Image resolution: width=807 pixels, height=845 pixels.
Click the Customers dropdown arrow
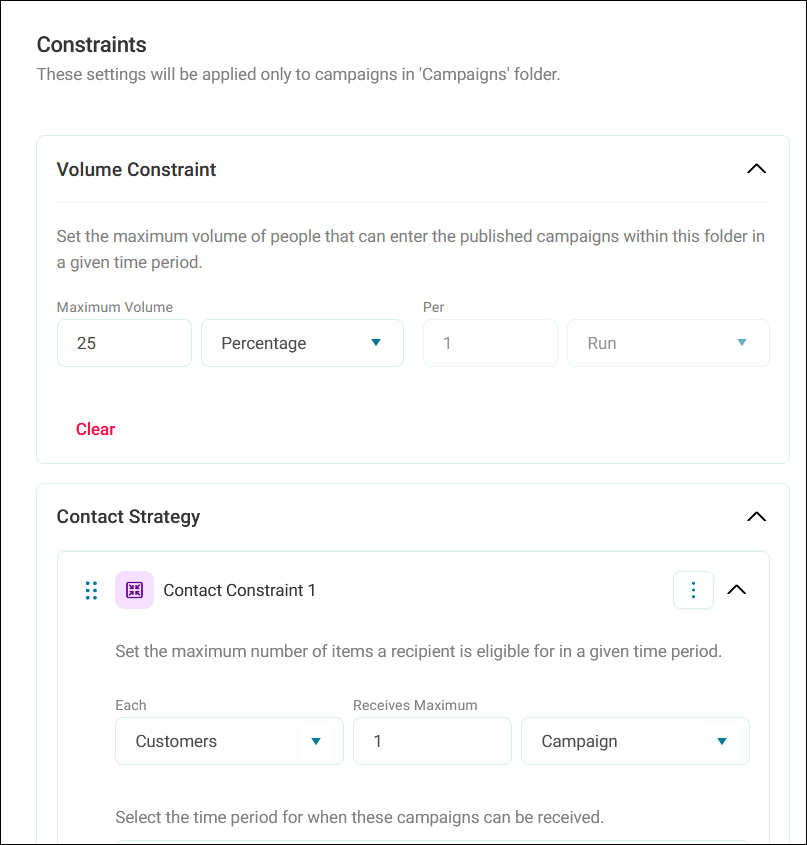(316, 741)
